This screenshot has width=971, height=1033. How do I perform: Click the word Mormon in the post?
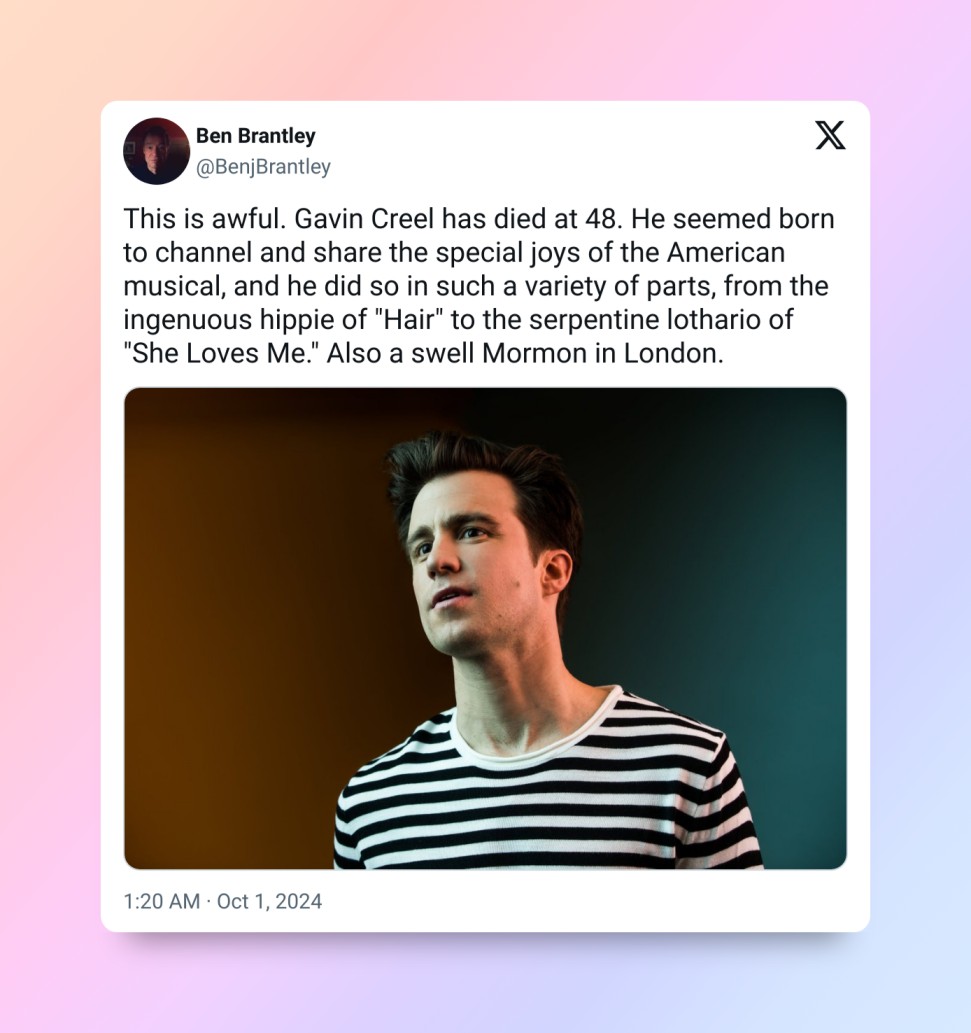pyautogui.click(x=534, y=353)
